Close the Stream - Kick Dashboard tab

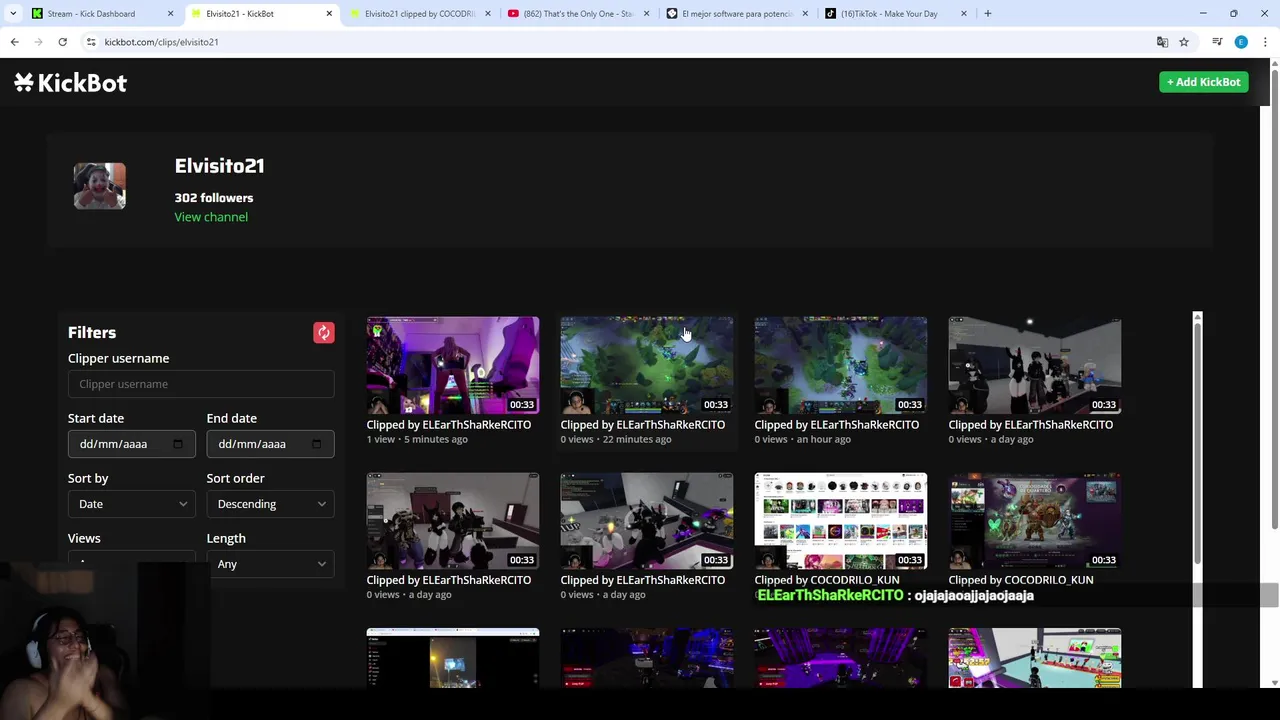[170, 14]
